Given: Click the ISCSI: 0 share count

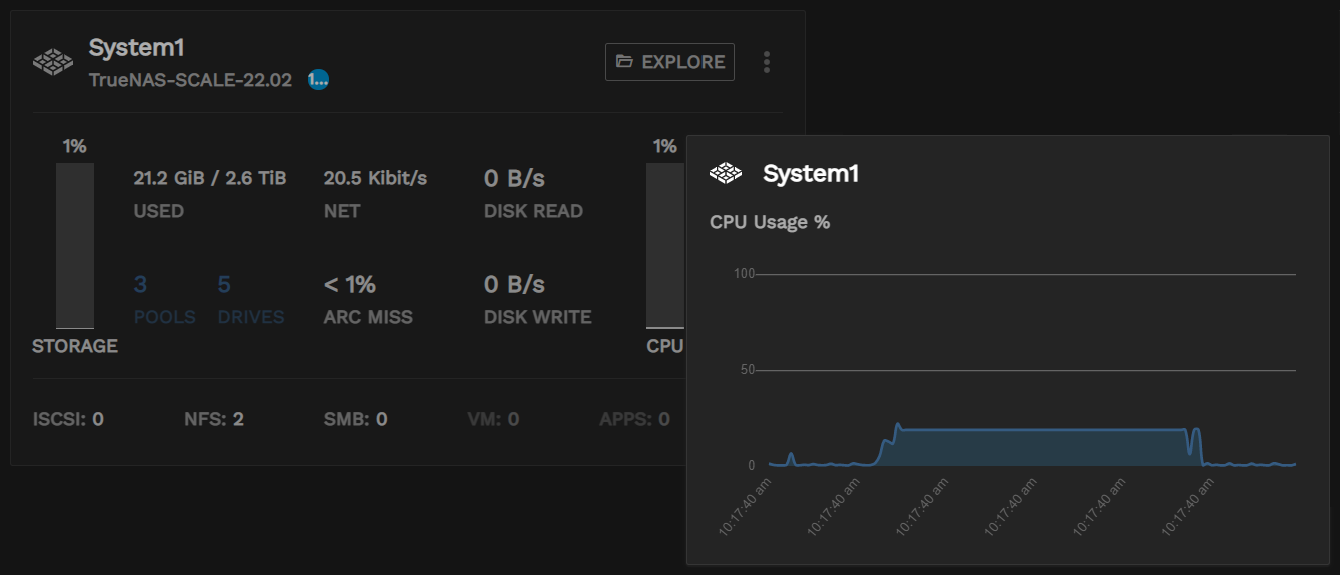Looking at the screenshot, I should pos(68,418).
